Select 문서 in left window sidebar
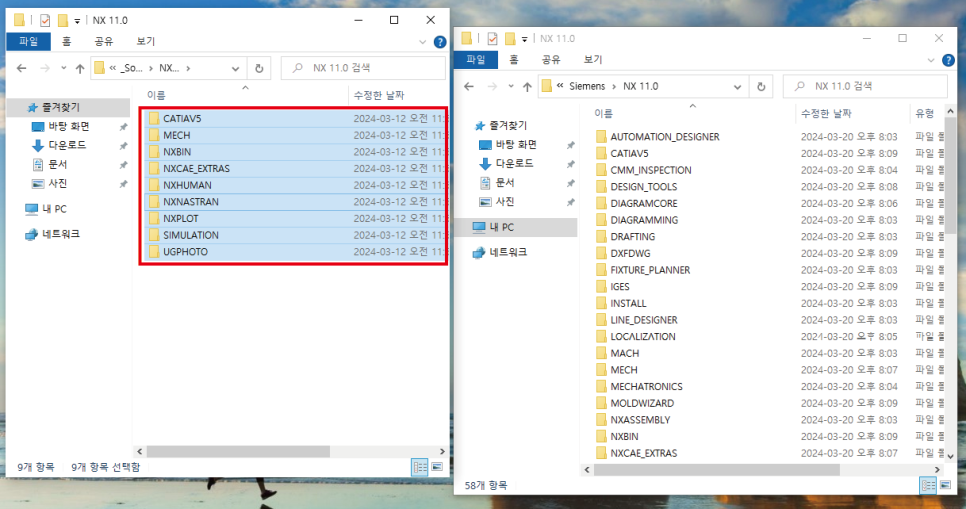This screenshot has height=509, width=966. (57, 165)
